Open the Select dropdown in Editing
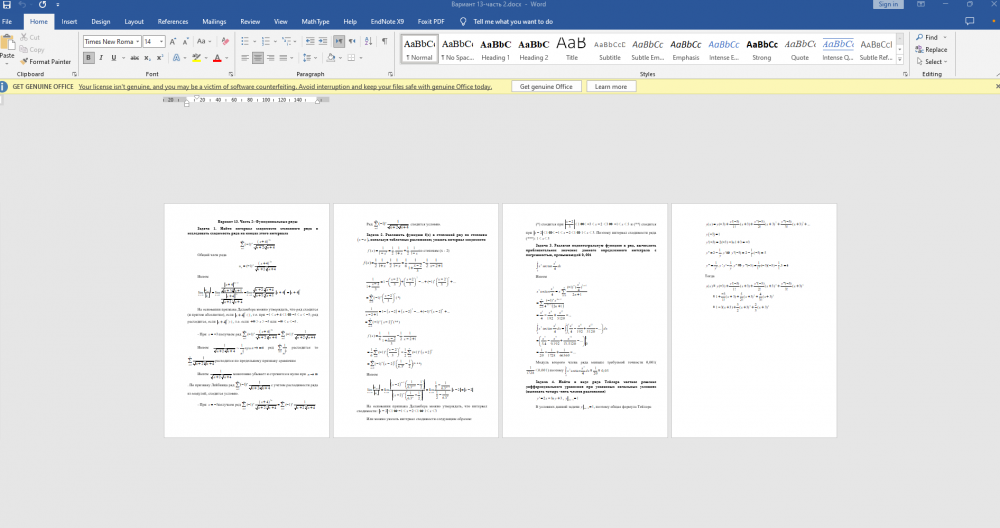Screen dimensions: 1000x528 [x=932, y=62]
